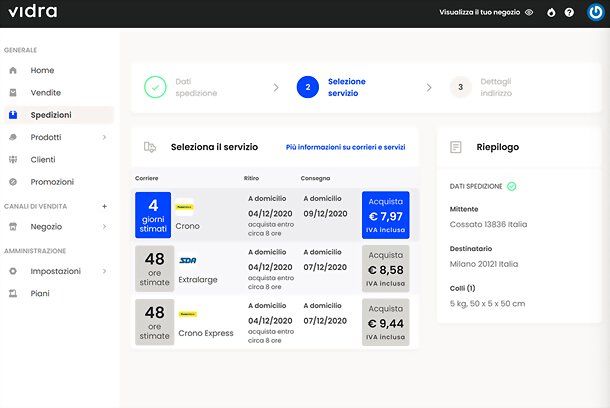
Task: Expand the Prodotti submenu arrow
Action: click(x=105, y=137)
